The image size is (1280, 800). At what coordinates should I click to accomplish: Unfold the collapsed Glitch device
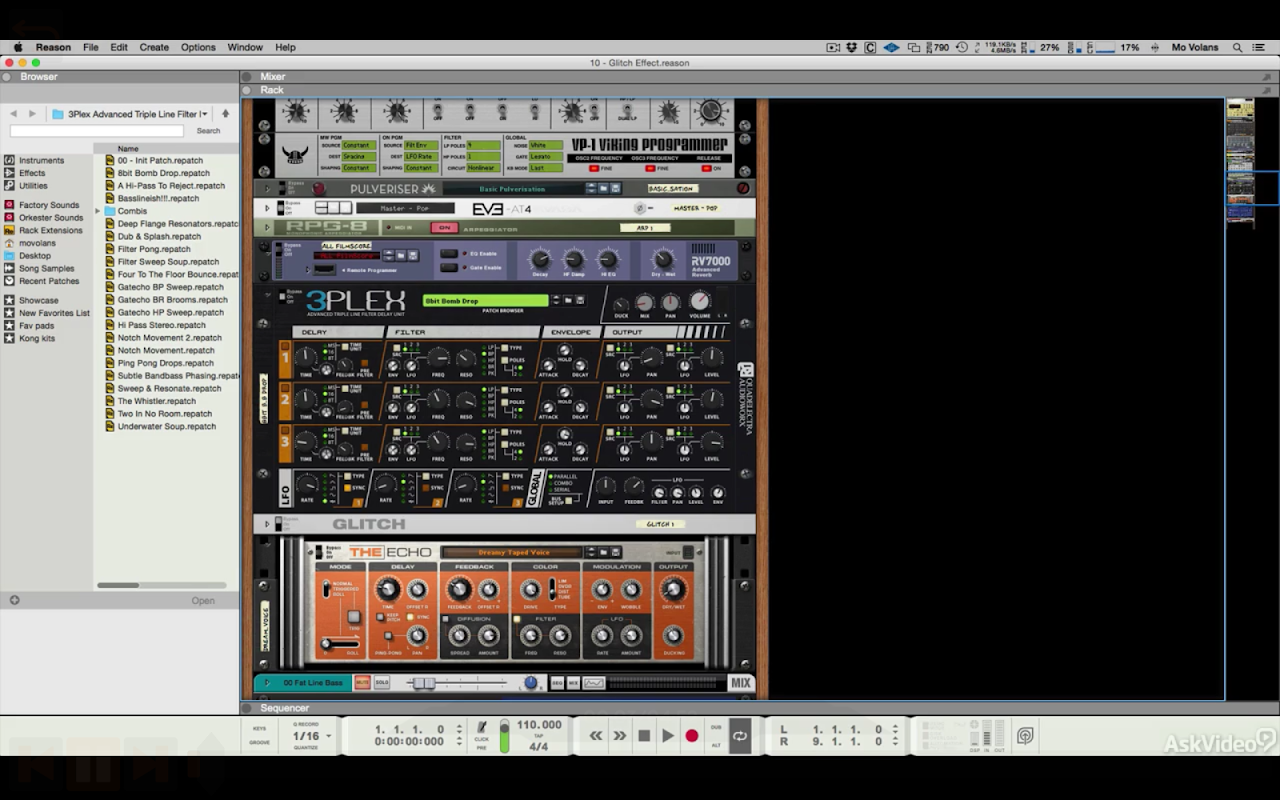coord(267,524)
